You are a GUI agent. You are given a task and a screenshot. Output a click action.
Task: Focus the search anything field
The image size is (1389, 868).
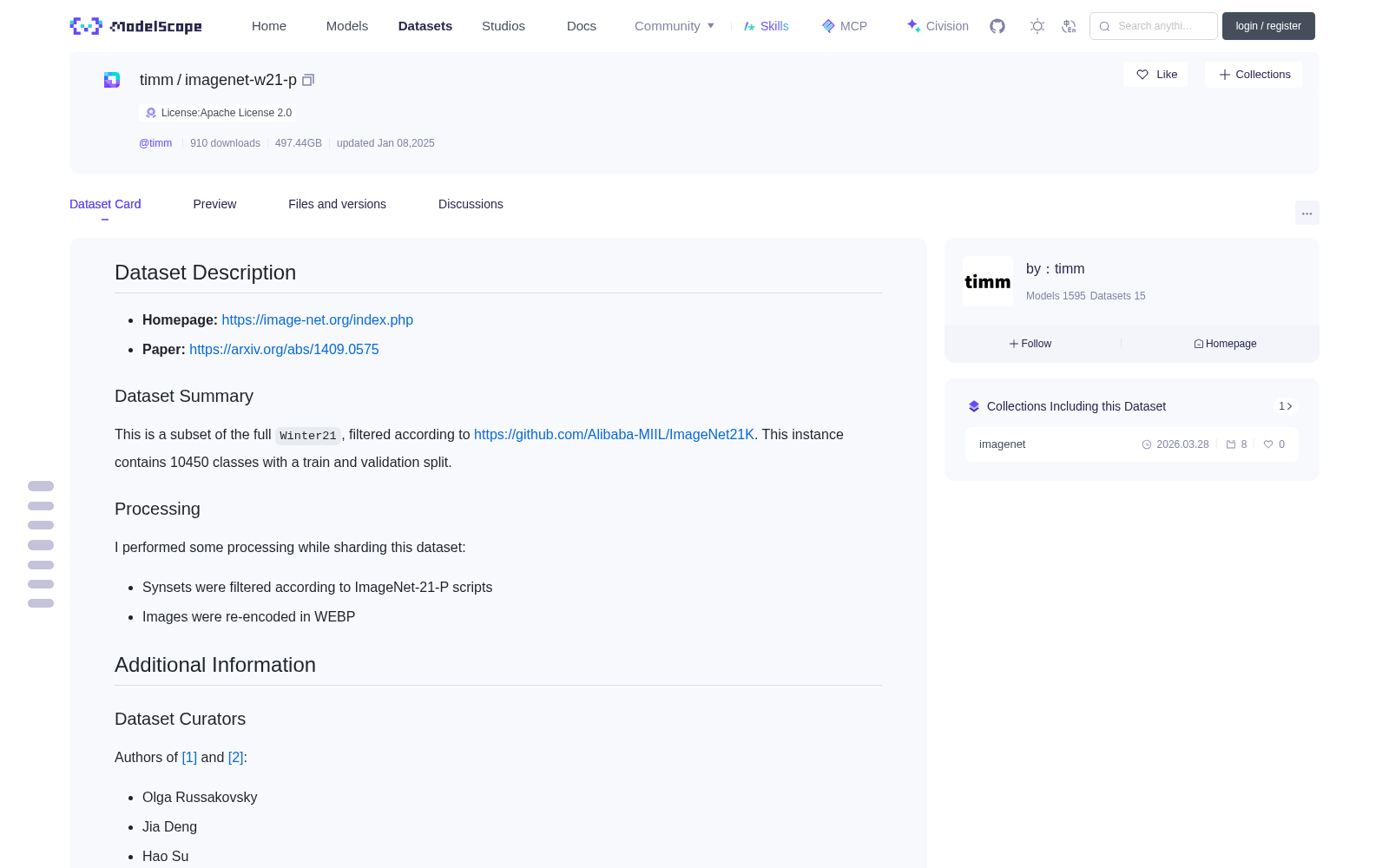(1154, 26)
